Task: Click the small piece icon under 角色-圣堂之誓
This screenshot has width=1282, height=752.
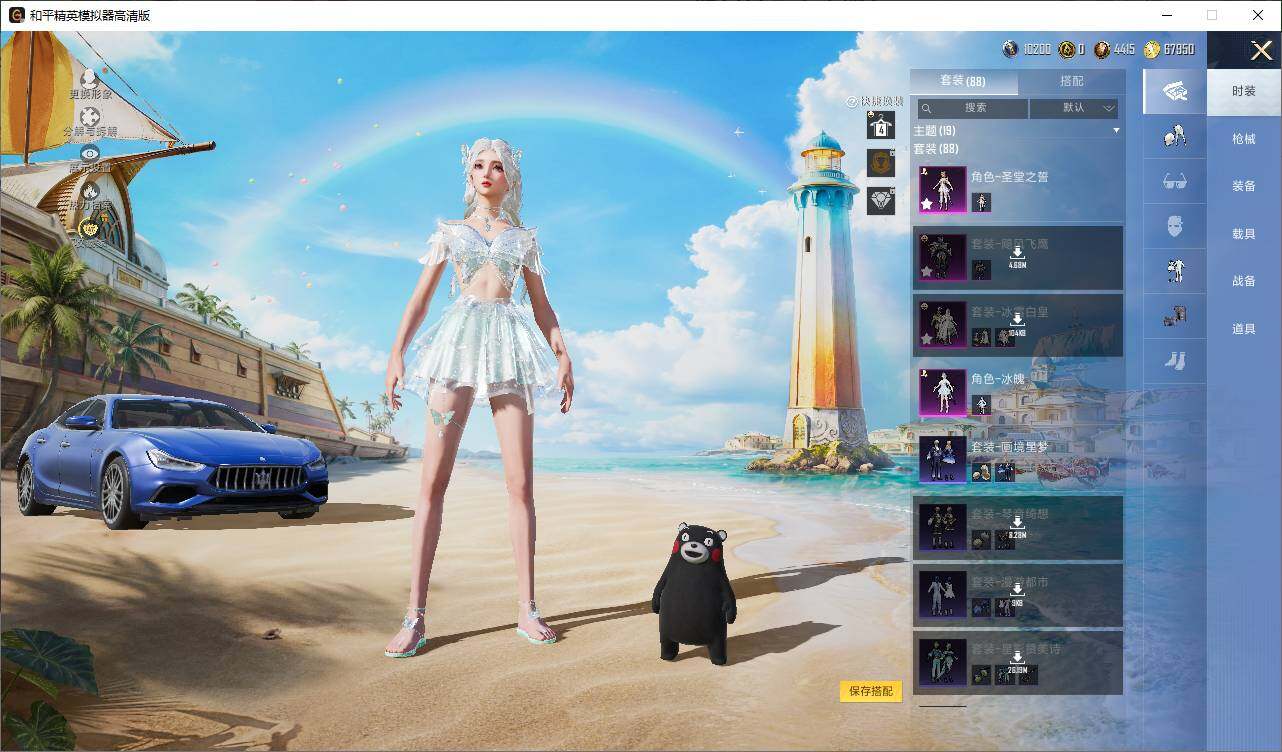Action: point(981,203)
